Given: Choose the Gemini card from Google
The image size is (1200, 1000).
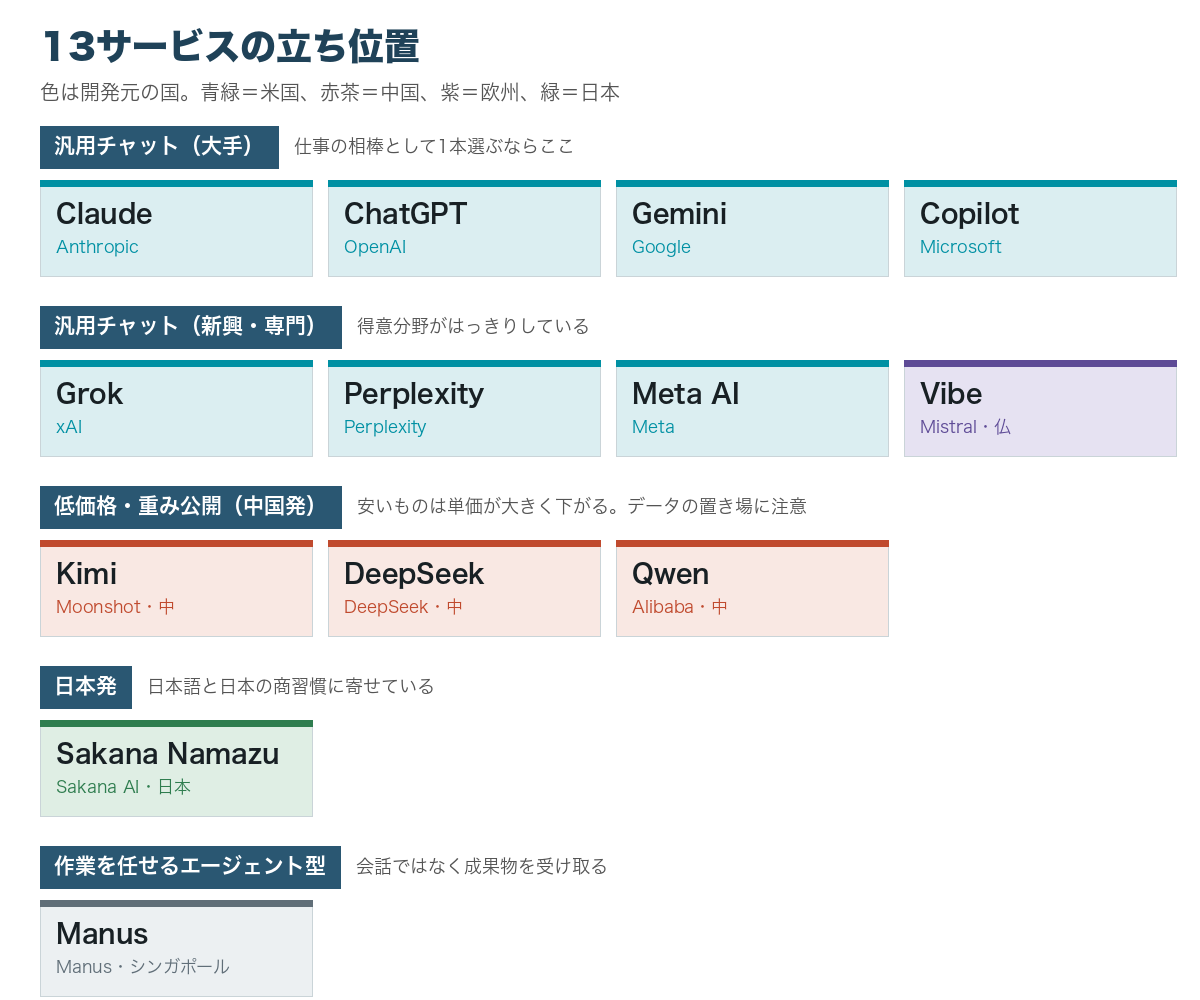Looking at the screenshot, I should click(x=752, y=228).
